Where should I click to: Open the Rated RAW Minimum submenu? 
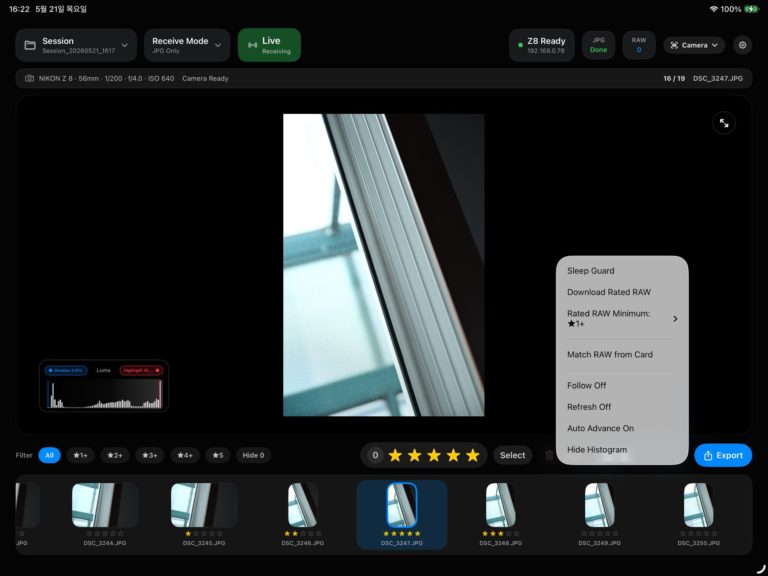click(622, 318)
